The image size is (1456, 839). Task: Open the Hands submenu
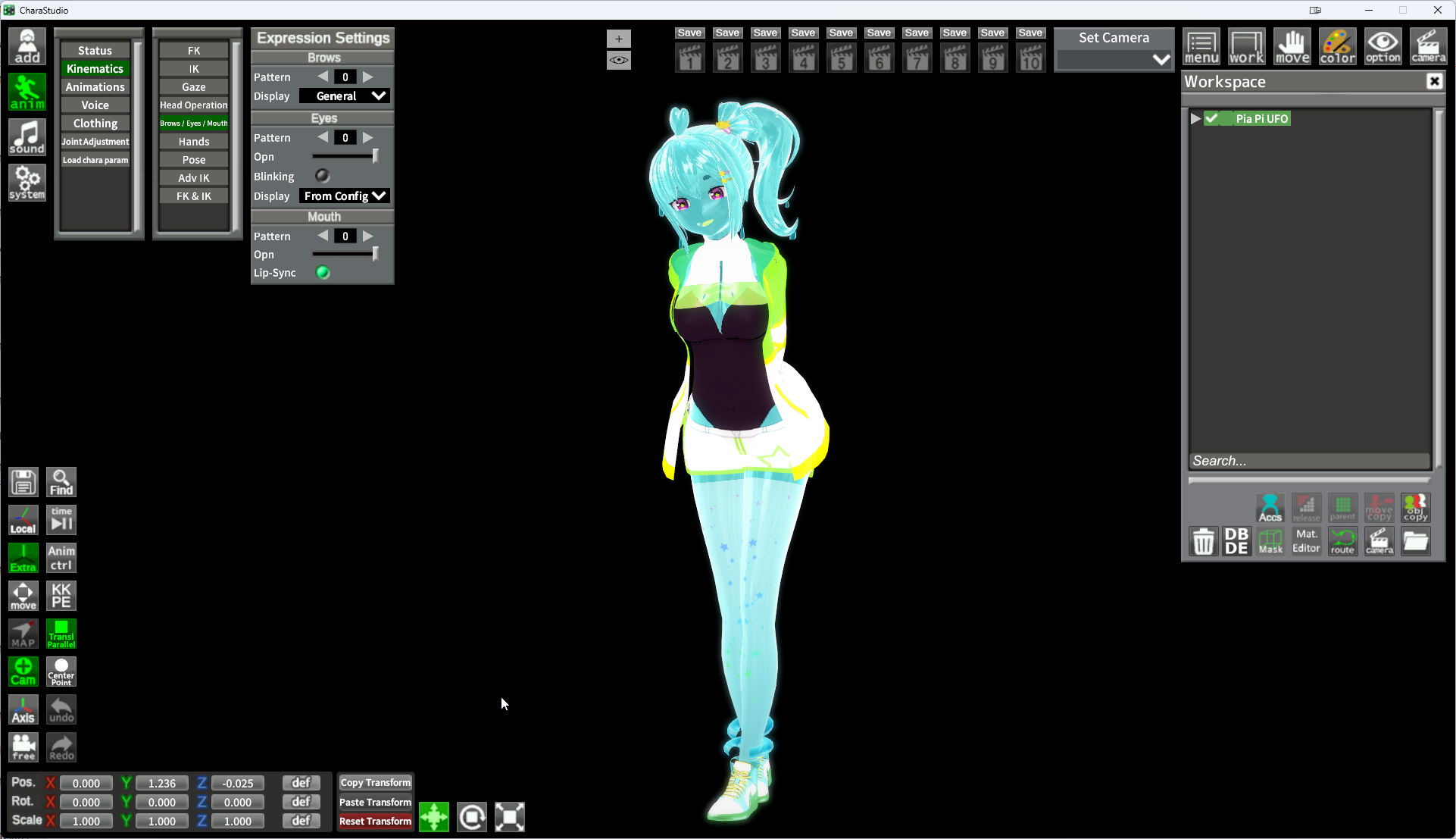[x=194, y=142]
